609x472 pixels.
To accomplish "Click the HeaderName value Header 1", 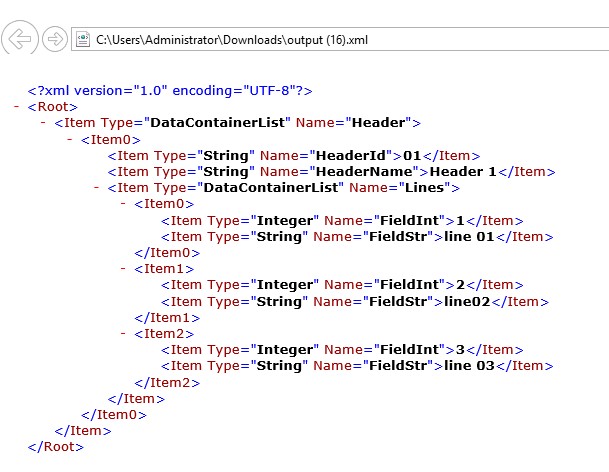I will click(464, 172).
